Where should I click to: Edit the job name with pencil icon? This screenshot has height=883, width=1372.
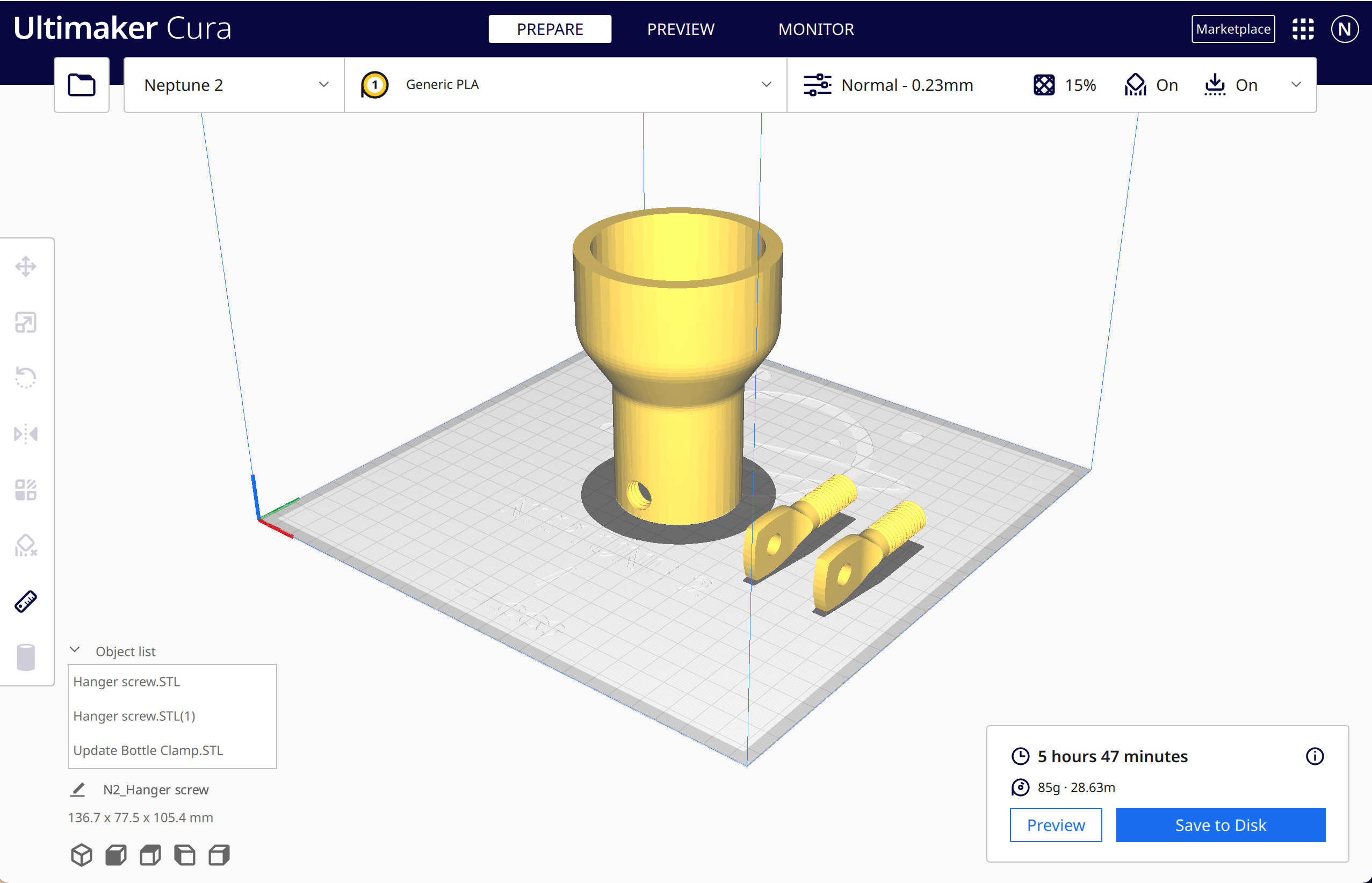click(x=78, y=790)
